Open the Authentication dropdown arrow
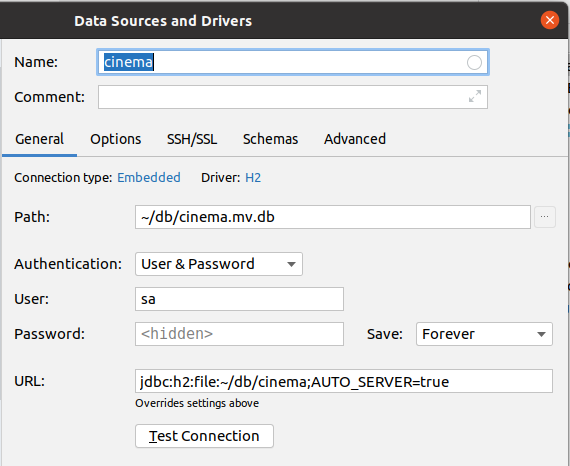Screen dimensions: 570x466 [x=291, y=264]
